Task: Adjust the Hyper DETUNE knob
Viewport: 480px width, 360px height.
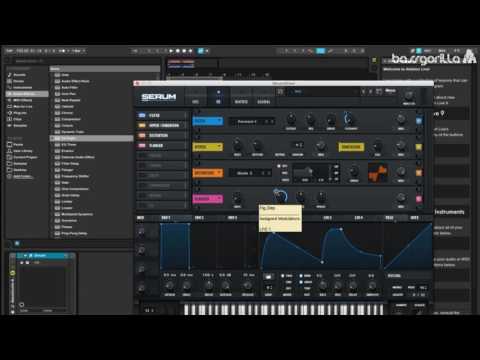Action: 257,145
